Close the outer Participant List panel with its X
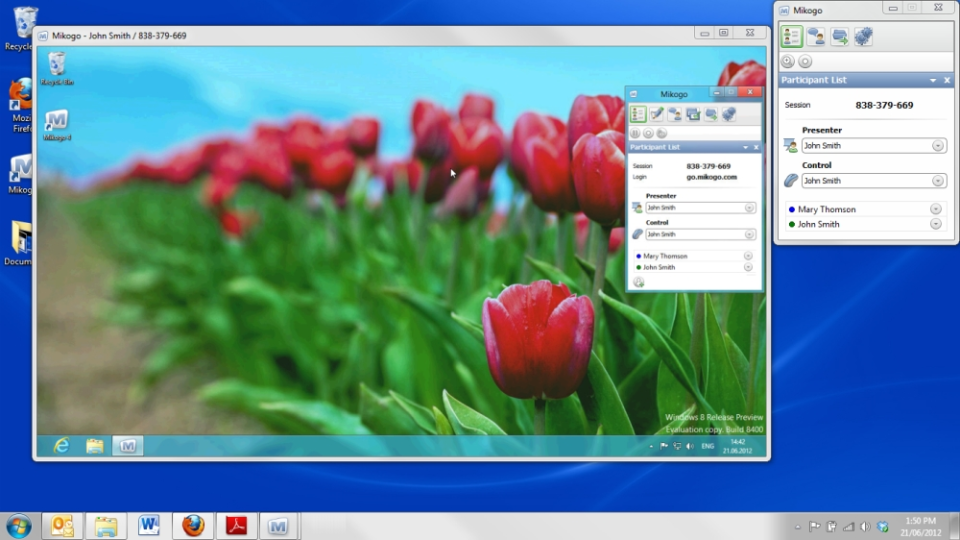The image size is (960, 540). [x=947, y=80]
